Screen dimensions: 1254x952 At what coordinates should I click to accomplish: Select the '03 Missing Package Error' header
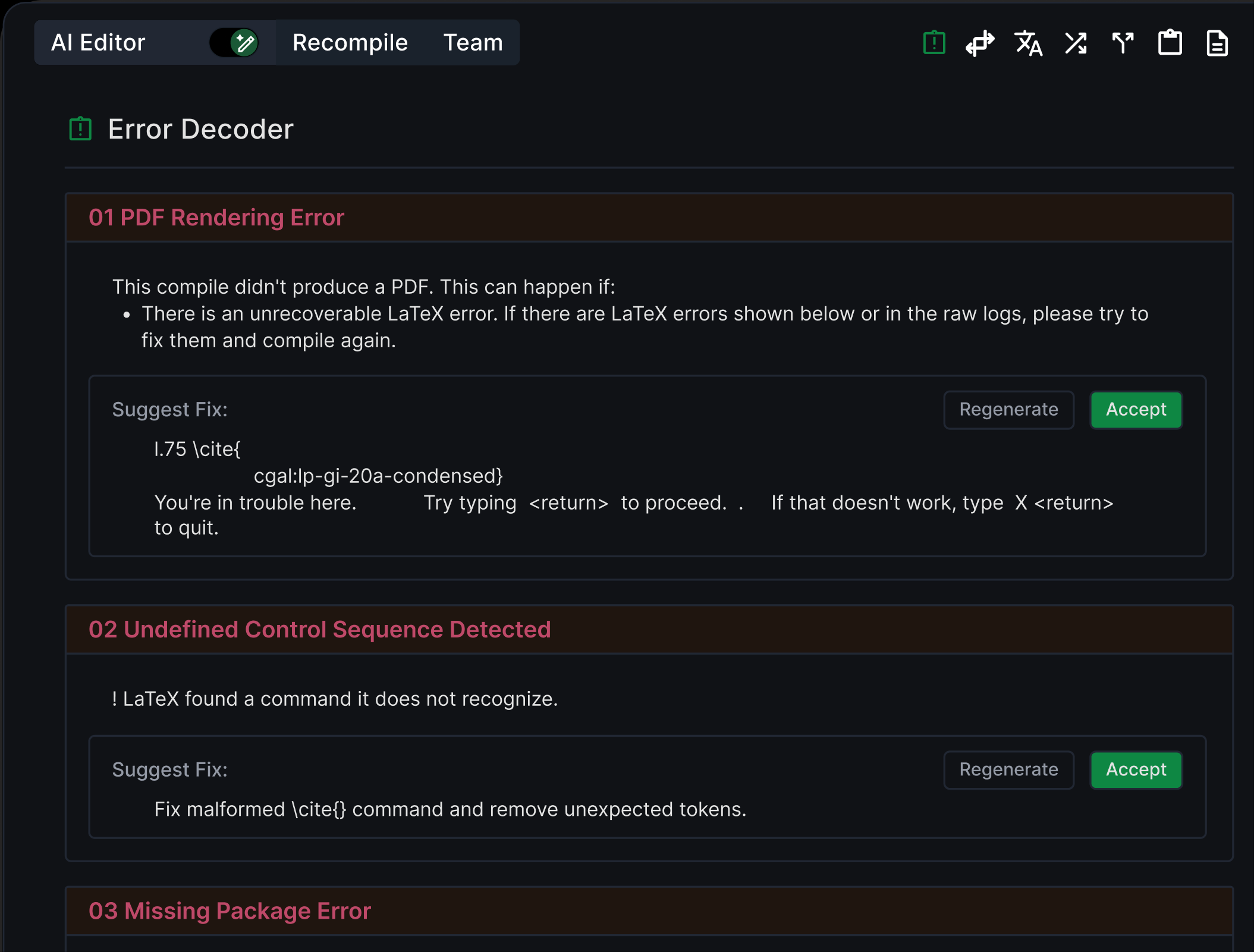click(649, 911)
